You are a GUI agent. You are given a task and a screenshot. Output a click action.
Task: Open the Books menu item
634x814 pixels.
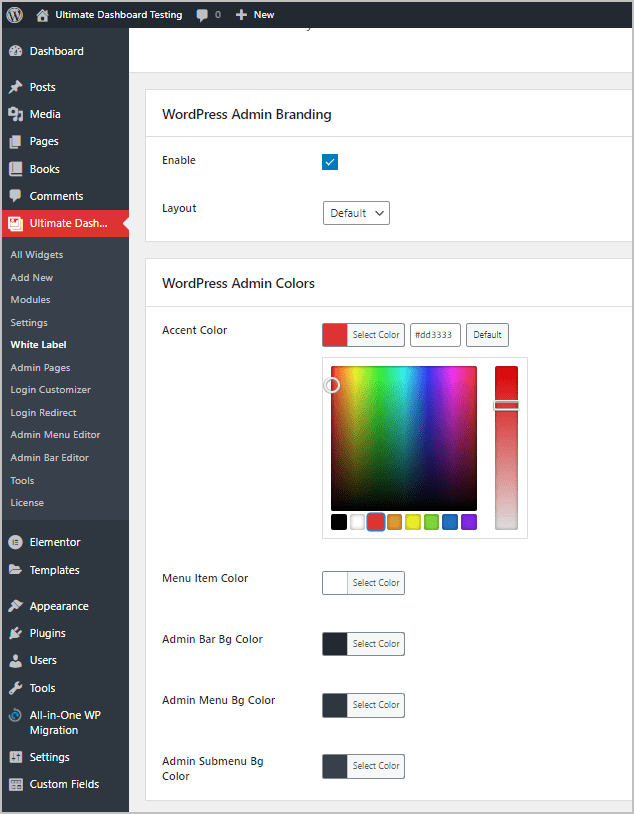click(x=45, y=169)
